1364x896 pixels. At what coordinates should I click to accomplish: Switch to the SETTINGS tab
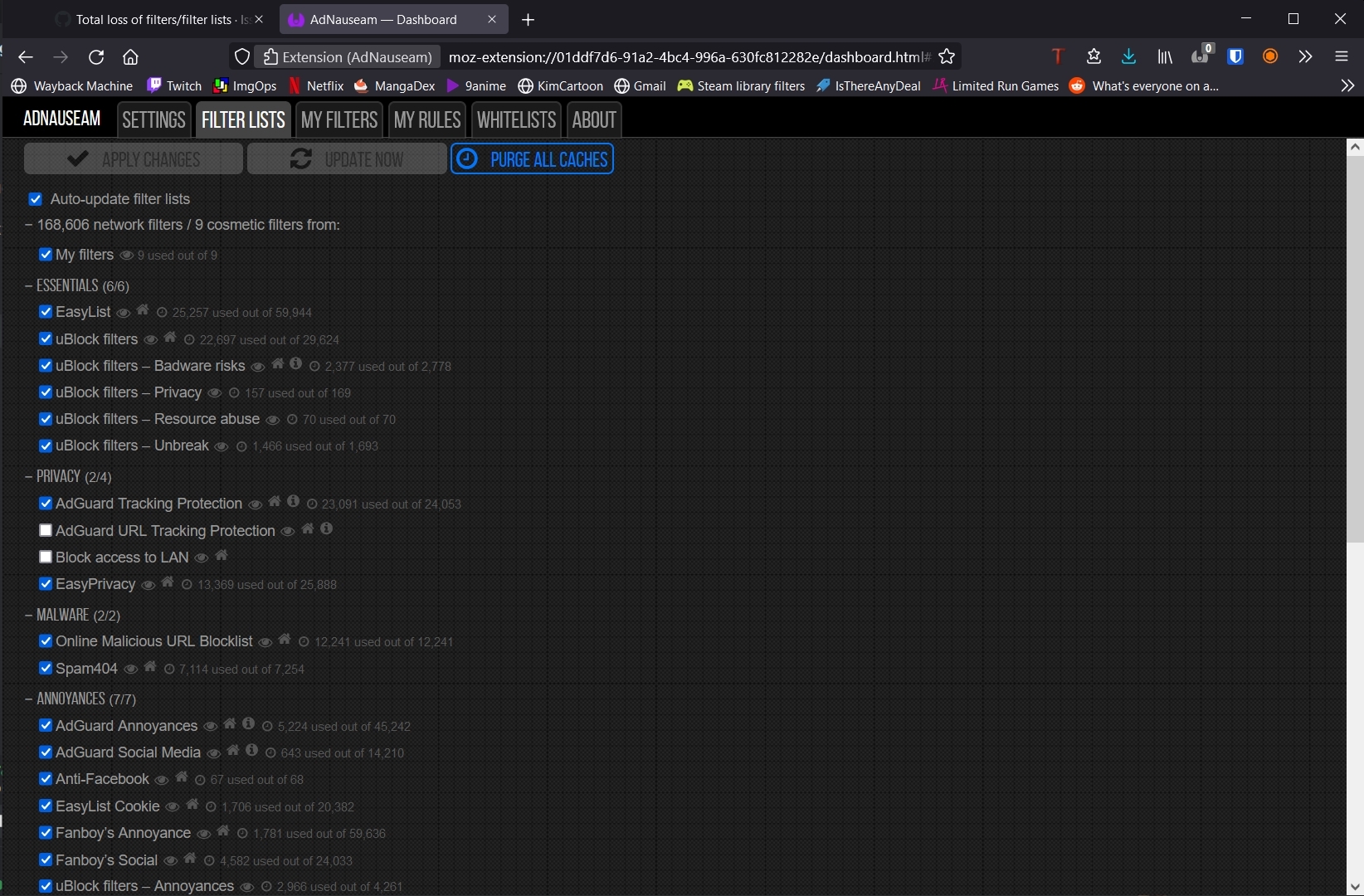(x=153, y=119)
